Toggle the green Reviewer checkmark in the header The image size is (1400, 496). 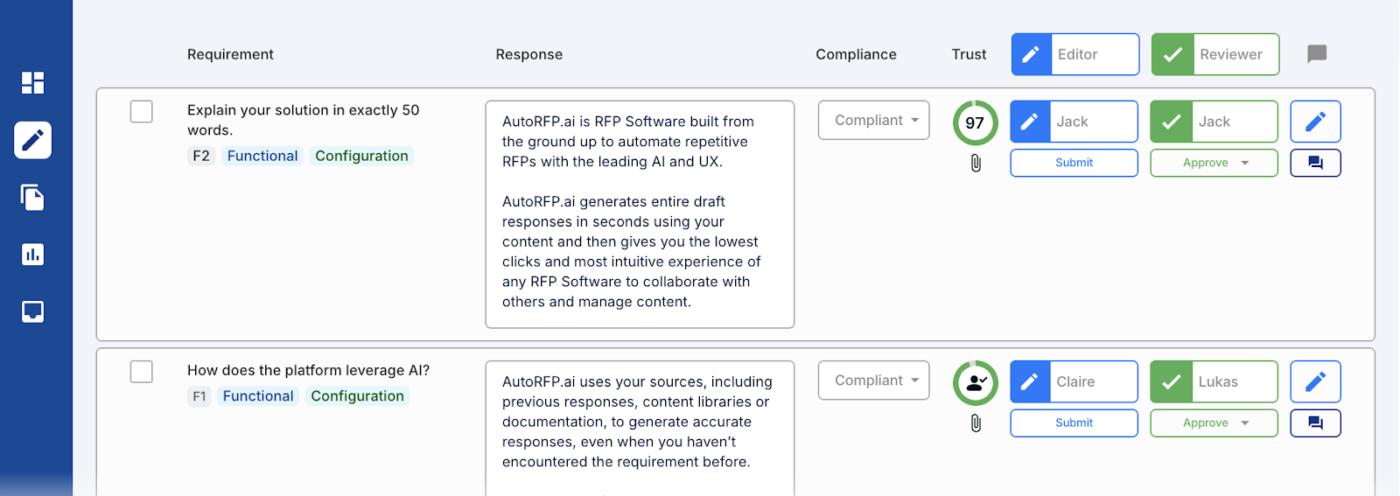(1173, 54)
